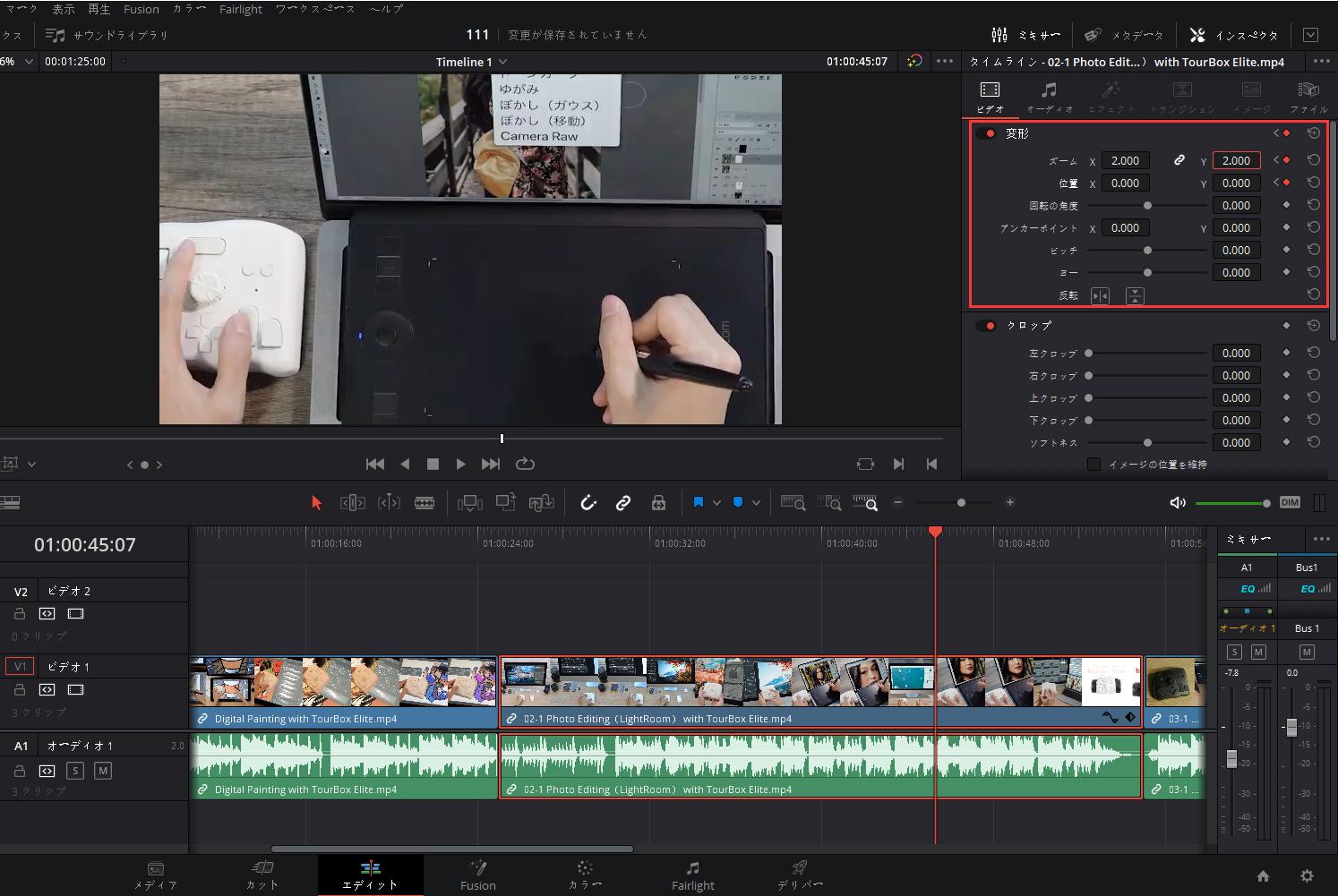Open the Fusion menu
Image resolution: width=1338 pixels, height=896 pixels.
142,9
